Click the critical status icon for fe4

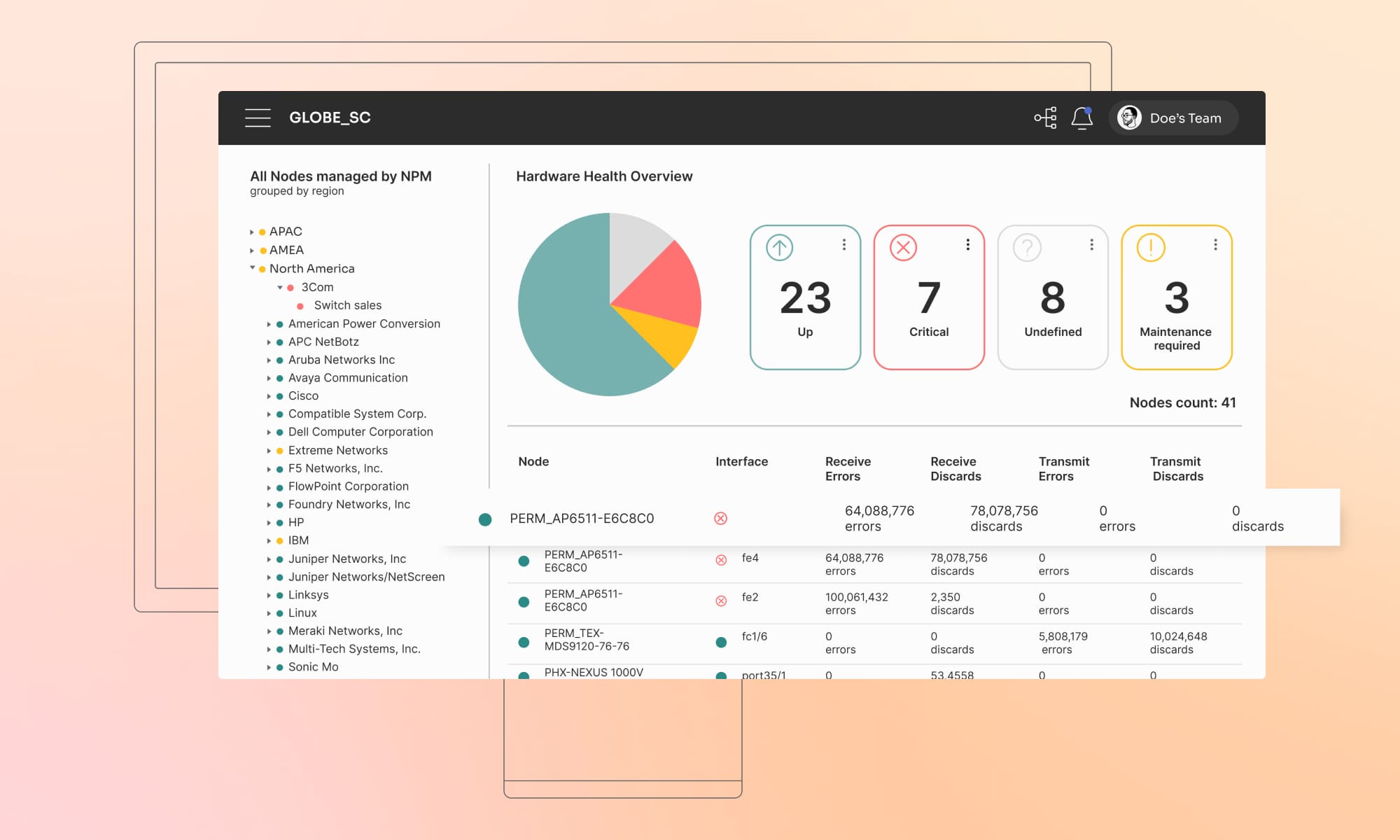(x=721, y=560)
